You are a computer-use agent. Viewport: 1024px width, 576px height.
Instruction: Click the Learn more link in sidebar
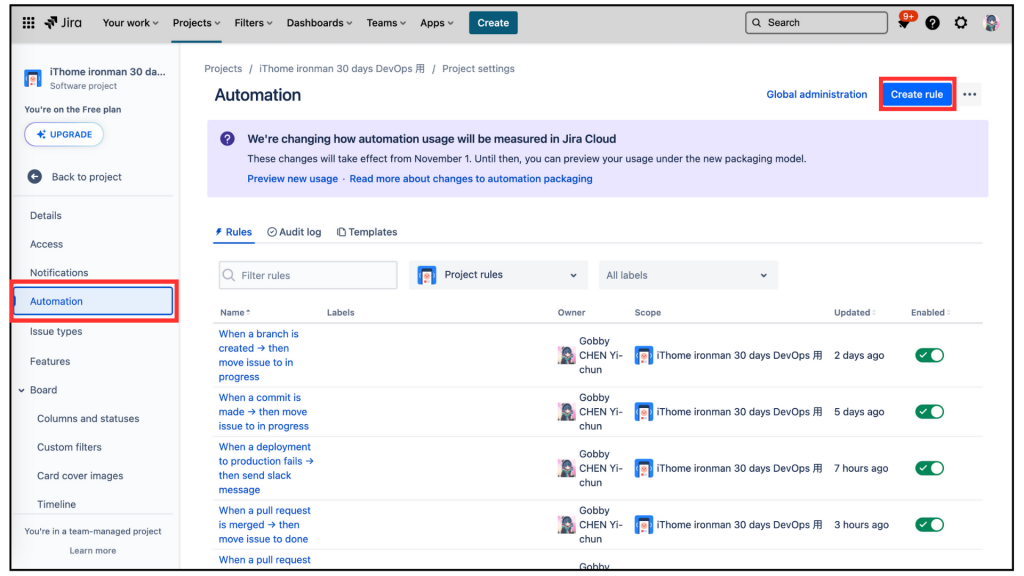tap(93, 551)
